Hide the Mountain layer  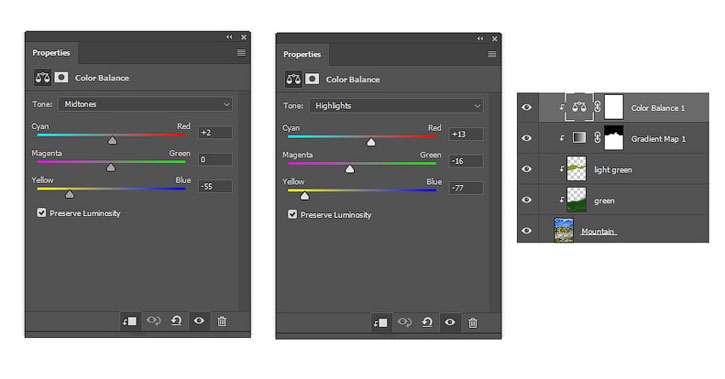click(527, 230)
